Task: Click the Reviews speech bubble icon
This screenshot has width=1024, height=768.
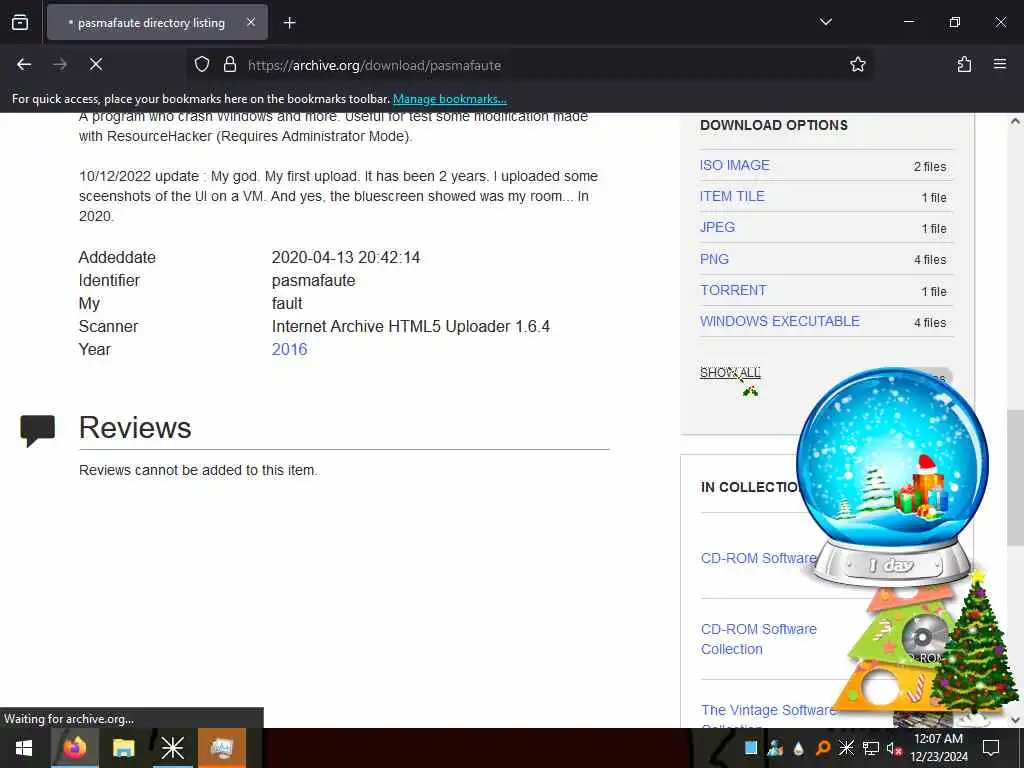Action: click(x=37, y=430)
